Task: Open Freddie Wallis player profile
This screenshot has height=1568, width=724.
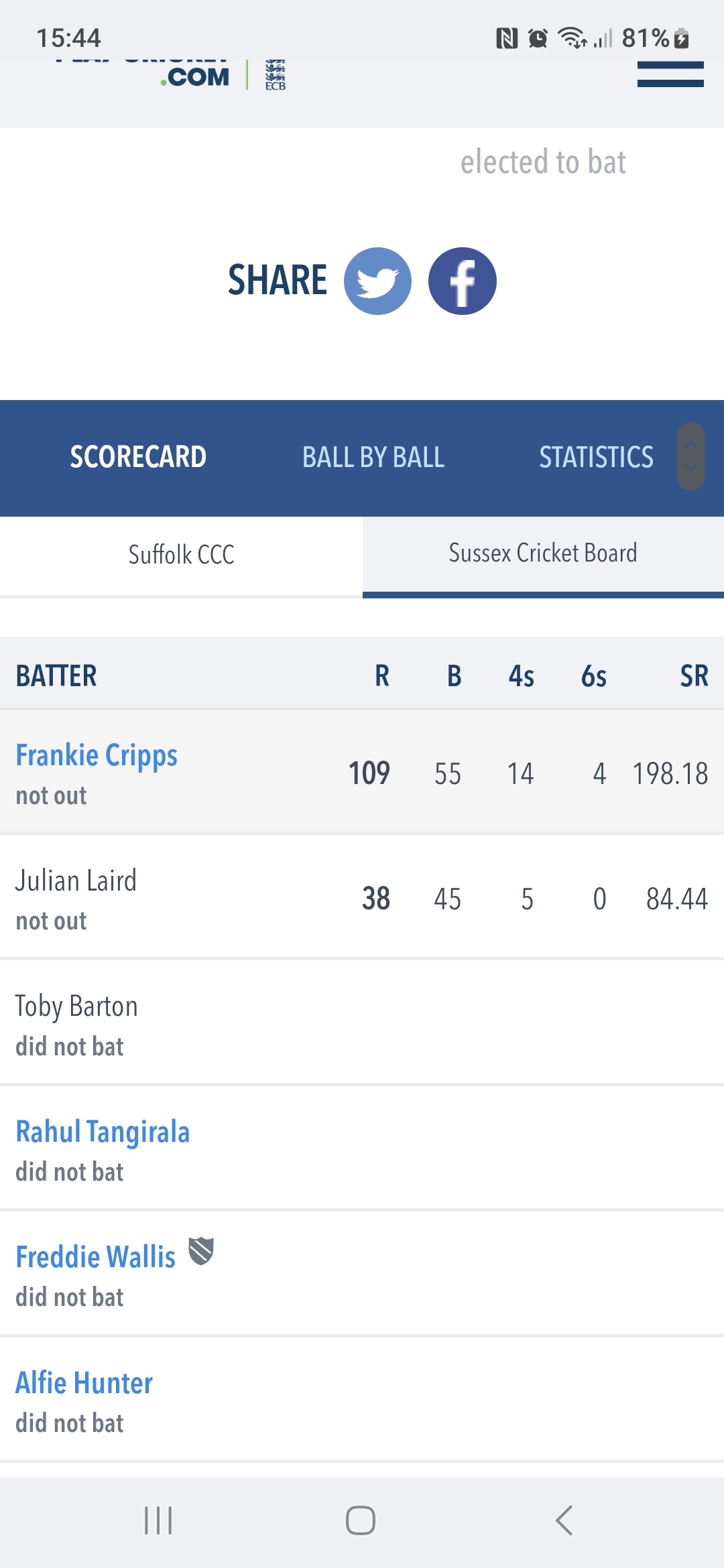Action: coord(95,1258)
